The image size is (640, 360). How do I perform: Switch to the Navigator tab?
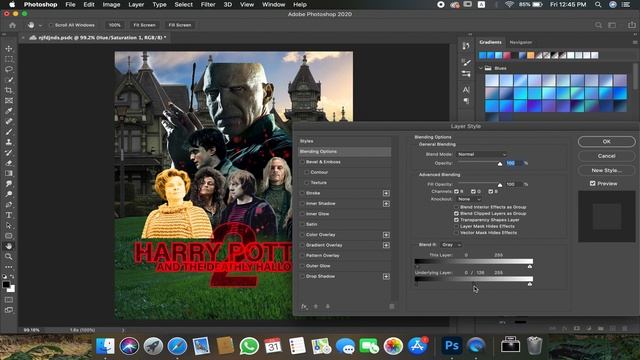[520, 42]
